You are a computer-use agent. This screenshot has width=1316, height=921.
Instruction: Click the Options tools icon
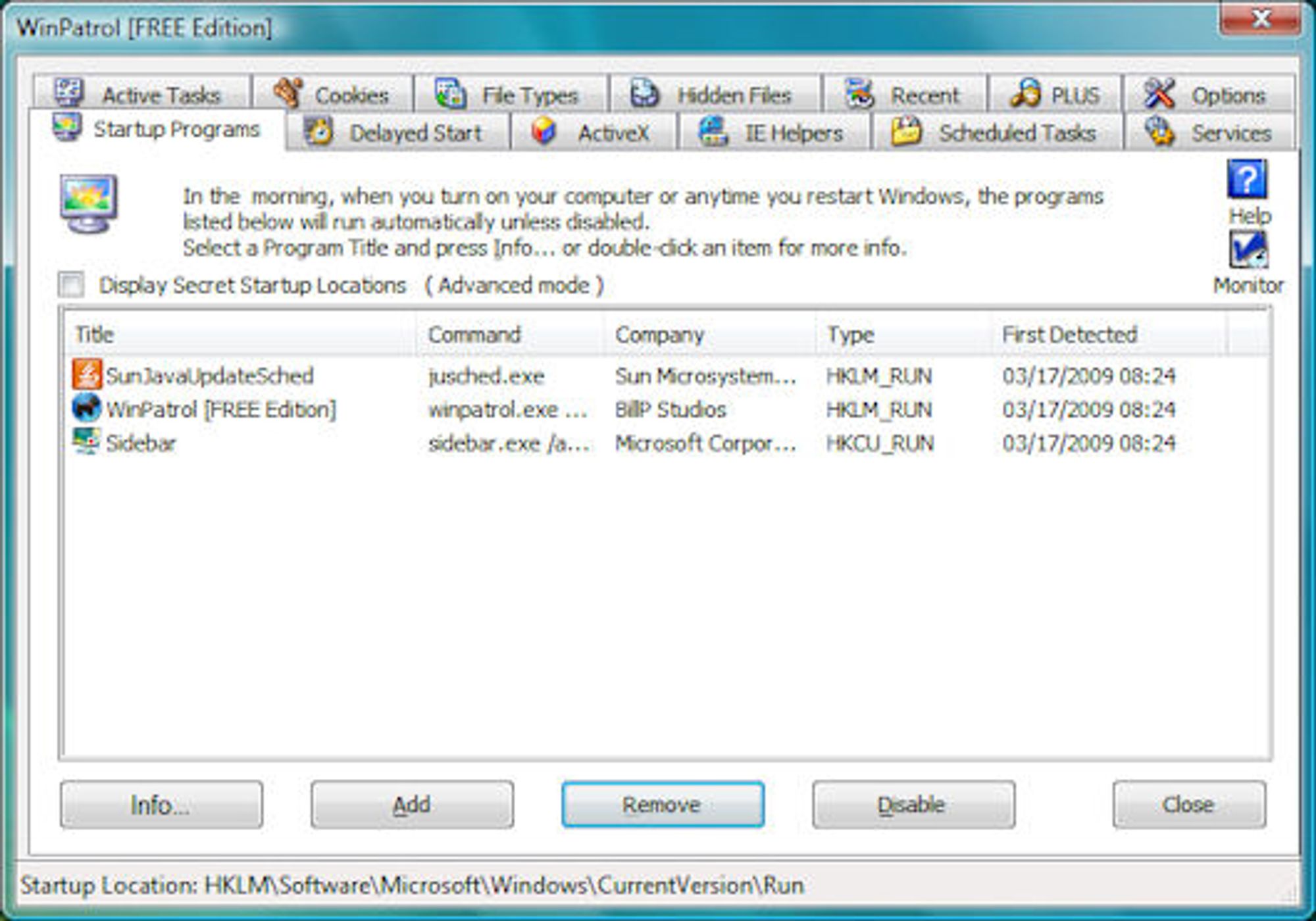pyautogui.click(x=1159, y=93)
